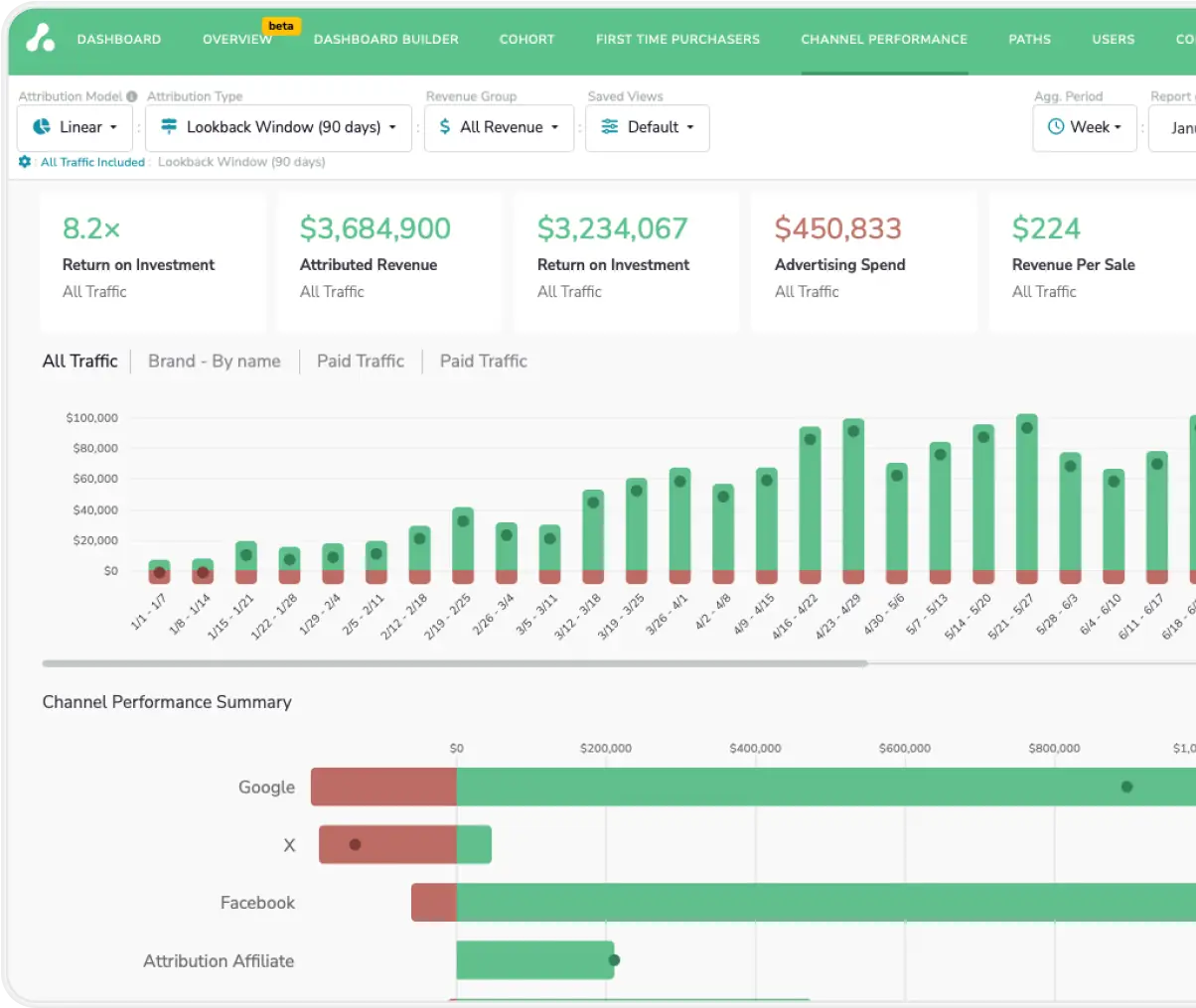Click the Attribution Model info icon
The image size is (1196, 1008).
pyautogui.click(x=132, y=96)
